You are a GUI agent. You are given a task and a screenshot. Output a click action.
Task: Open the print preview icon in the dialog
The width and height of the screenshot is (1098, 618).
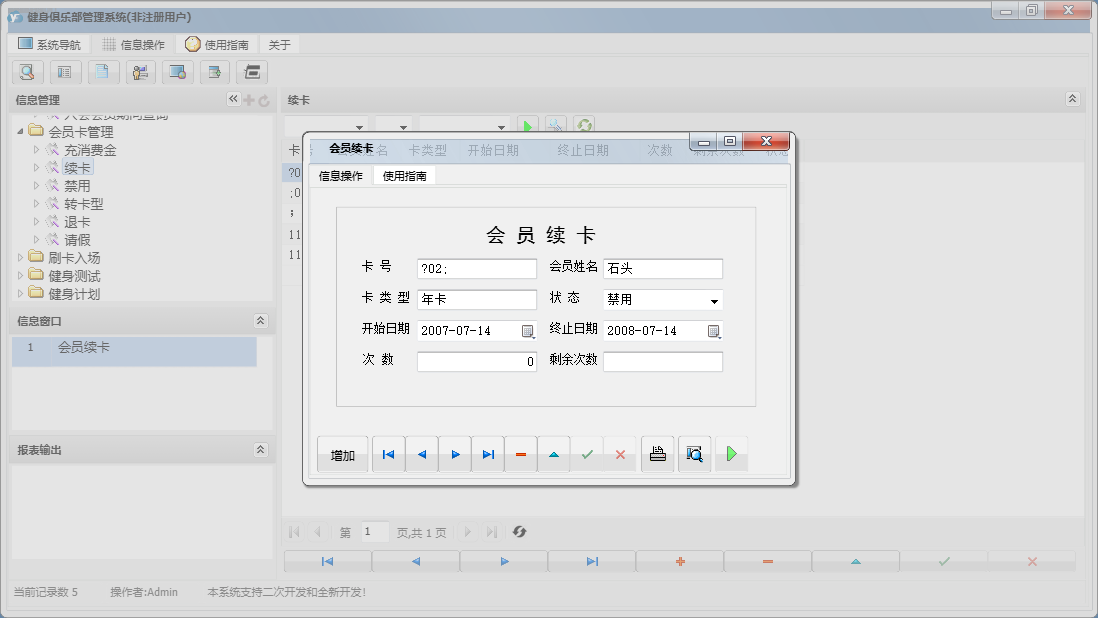coord(694,453)
